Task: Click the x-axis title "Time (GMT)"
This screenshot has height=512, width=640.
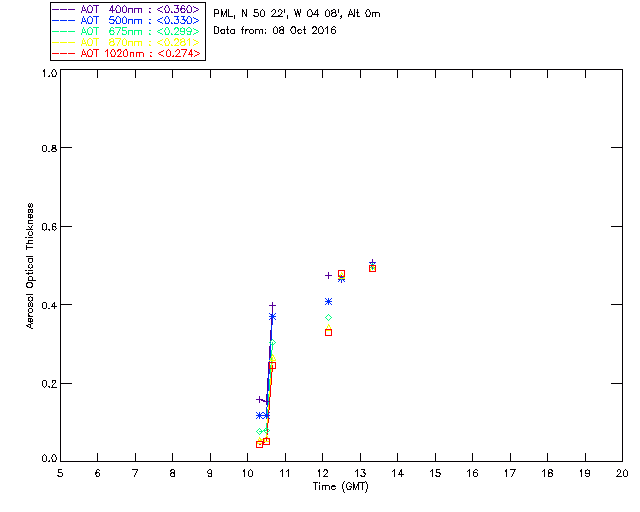Action: point(341,487)
